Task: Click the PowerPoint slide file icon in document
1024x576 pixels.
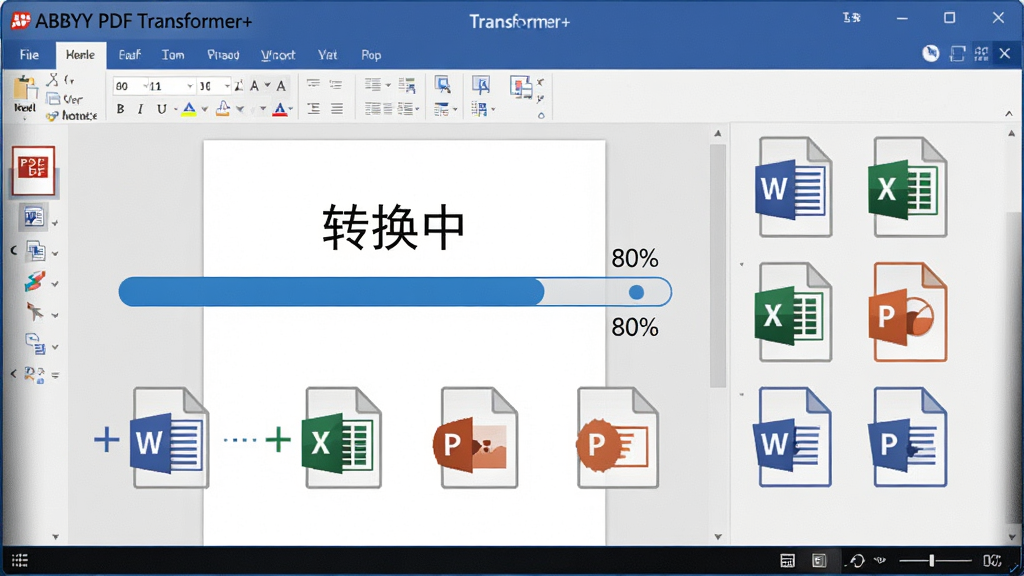Action: [x=617, y=438]
